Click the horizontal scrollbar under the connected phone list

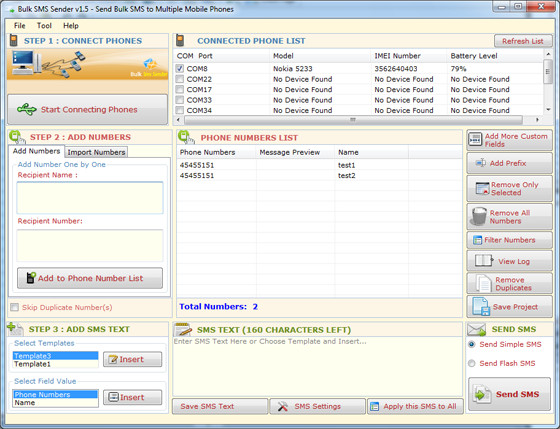pyautogui.click(x=353, y=120)
